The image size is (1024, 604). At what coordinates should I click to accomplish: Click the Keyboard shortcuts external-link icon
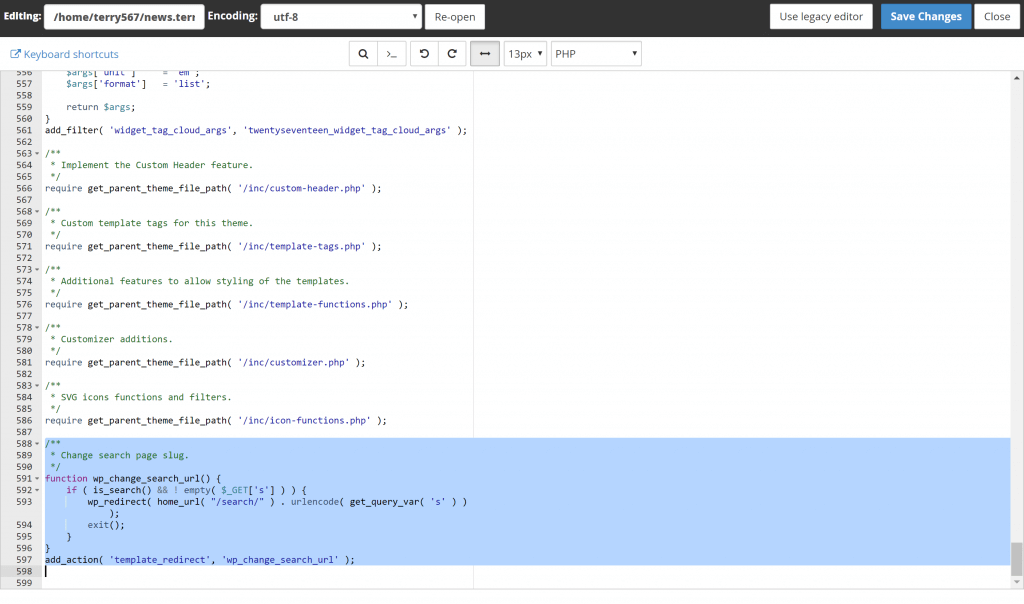point(15,54)
